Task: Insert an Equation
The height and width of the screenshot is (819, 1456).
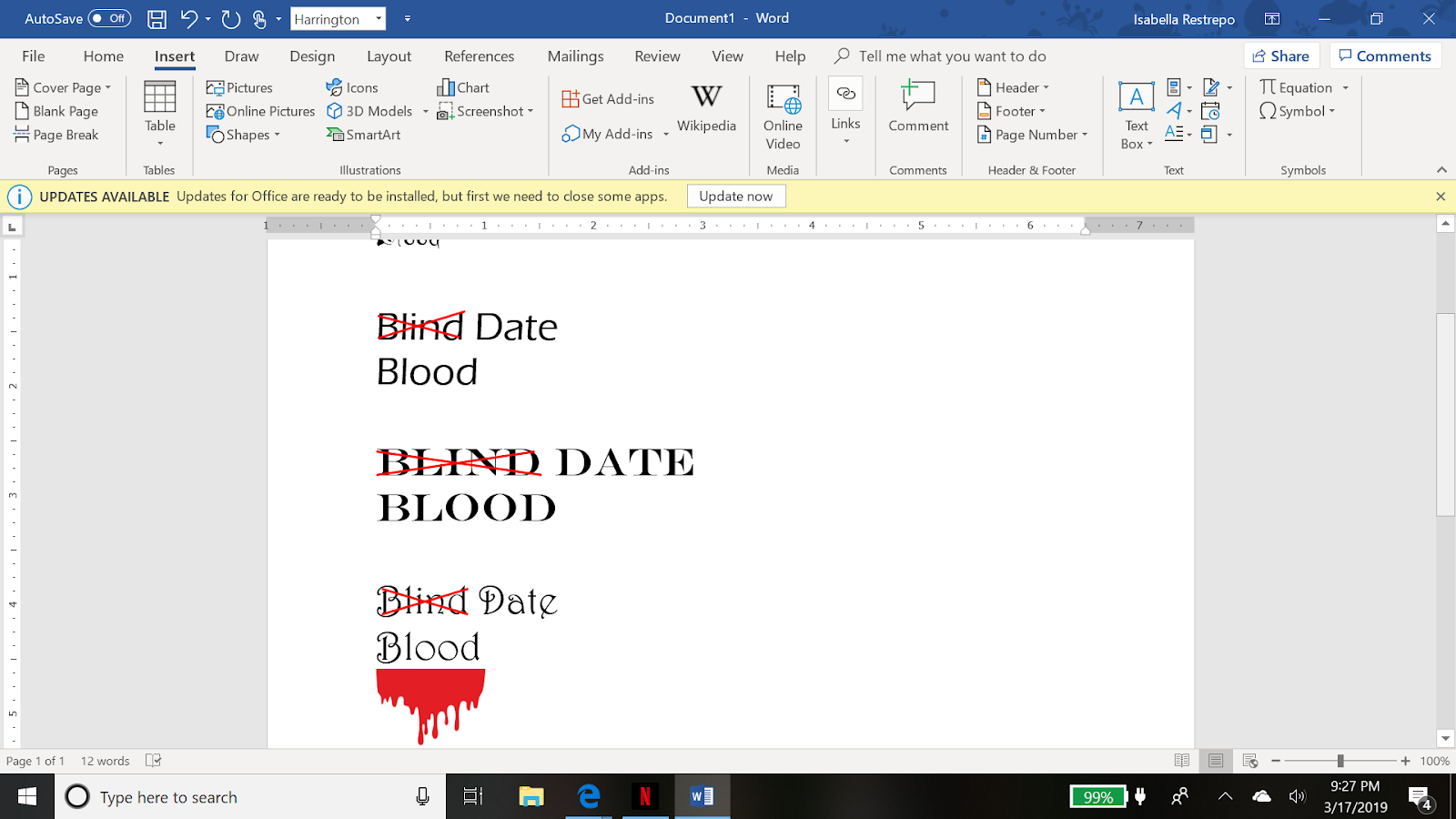Action: [x=1296, y=87]
